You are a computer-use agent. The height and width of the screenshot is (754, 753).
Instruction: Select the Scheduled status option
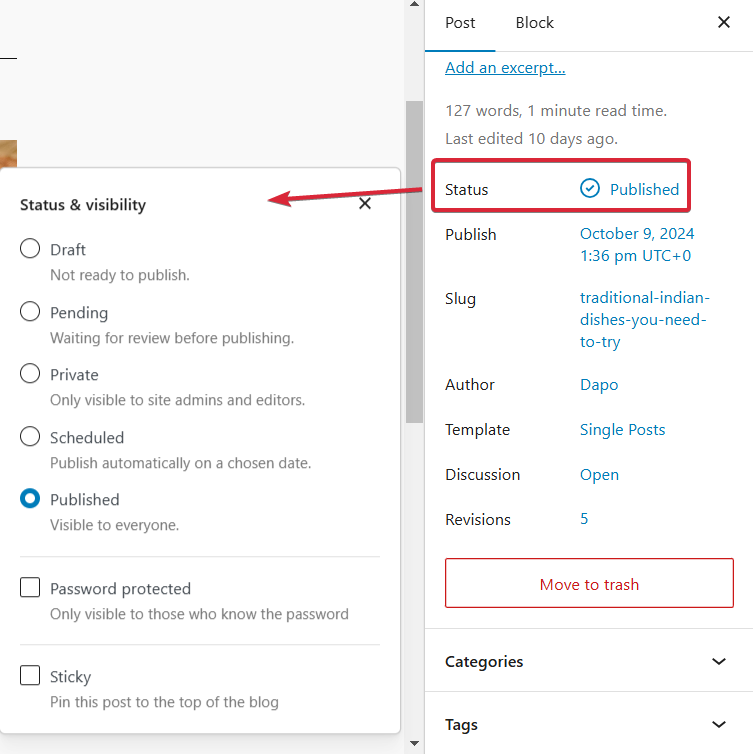coord(31,437)
